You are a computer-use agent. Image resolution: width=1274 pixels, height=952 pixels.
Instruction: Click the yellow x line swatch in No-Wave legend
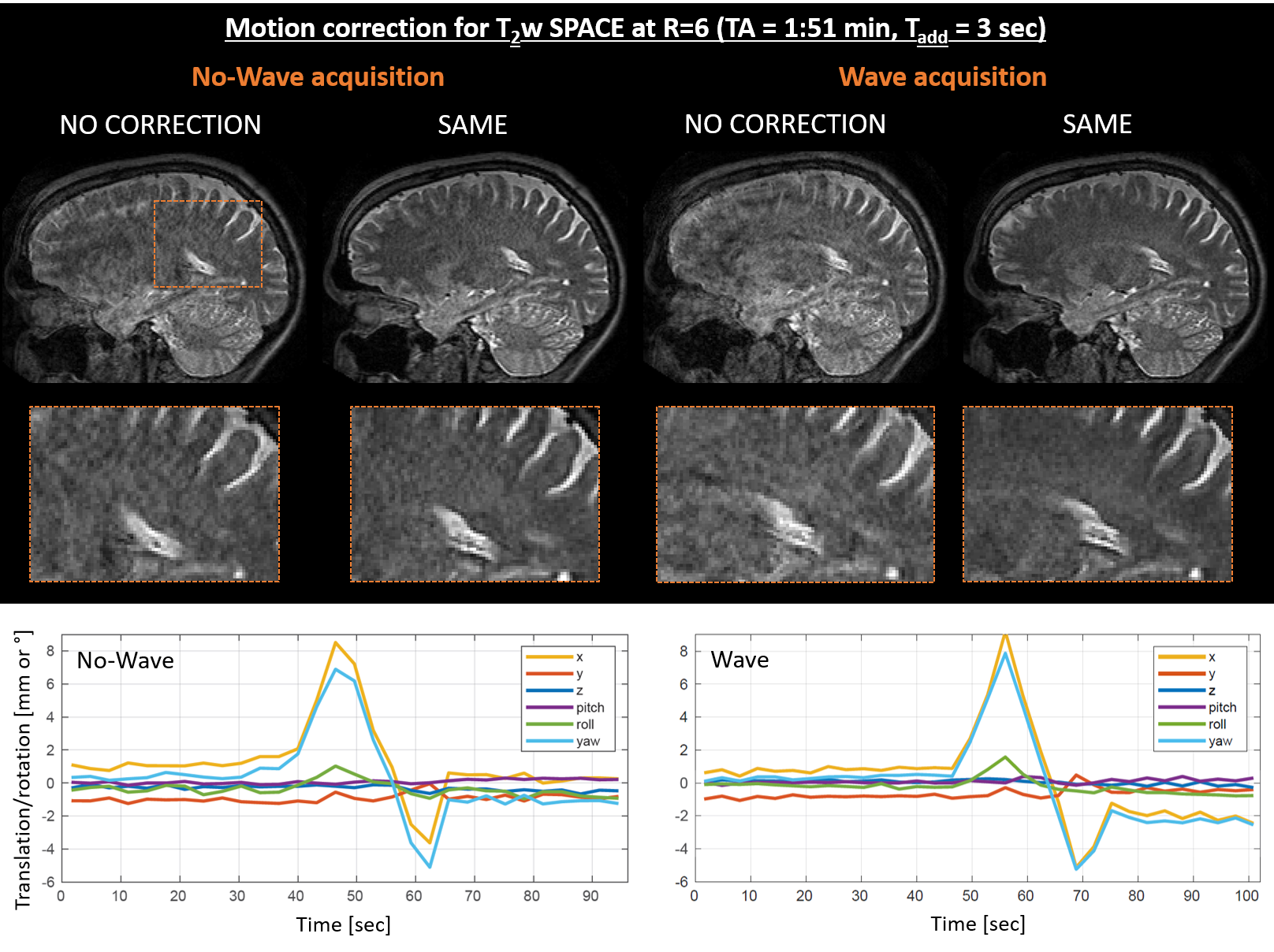(549, 657)
